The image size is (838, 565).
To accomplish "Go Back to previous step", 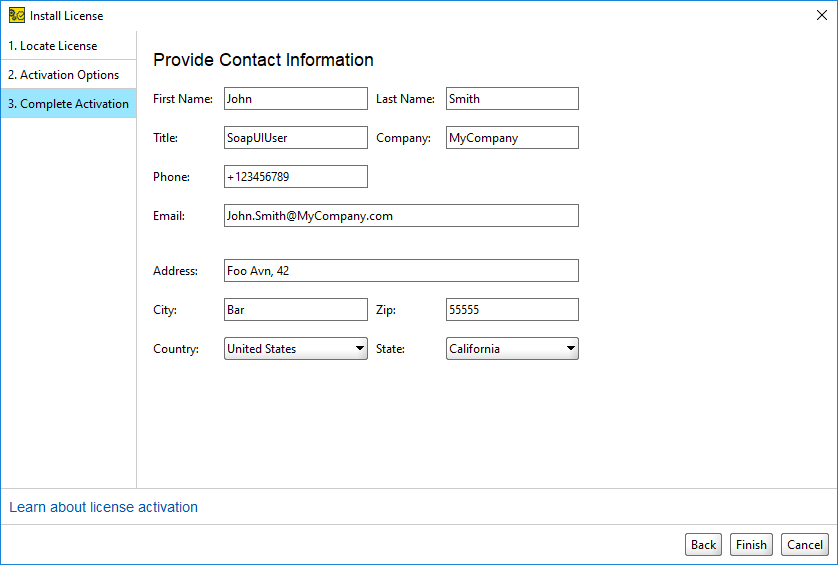I will click(703, 545).
